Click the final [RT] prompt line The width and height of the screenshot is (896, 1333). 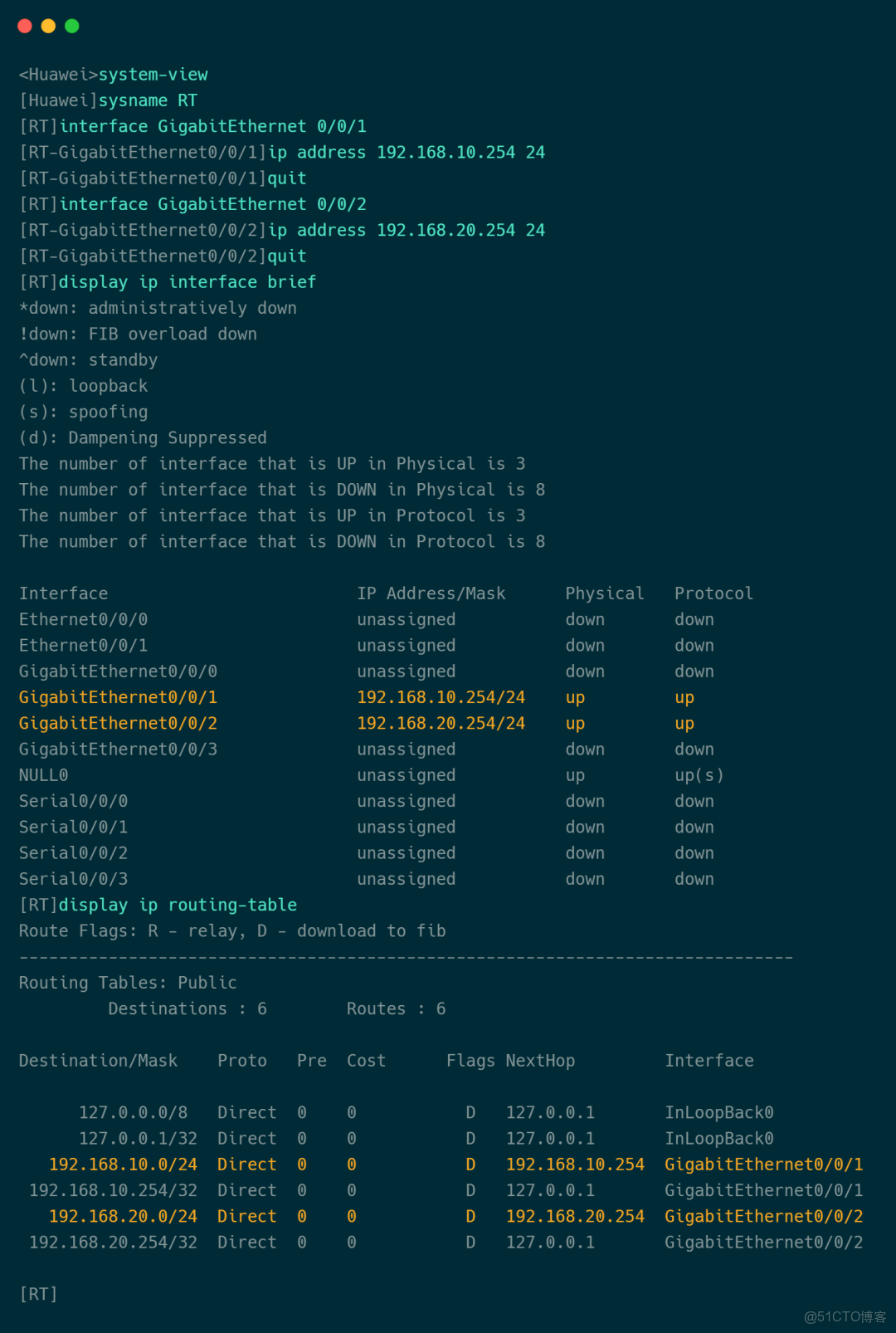[x=38, y=1294]
